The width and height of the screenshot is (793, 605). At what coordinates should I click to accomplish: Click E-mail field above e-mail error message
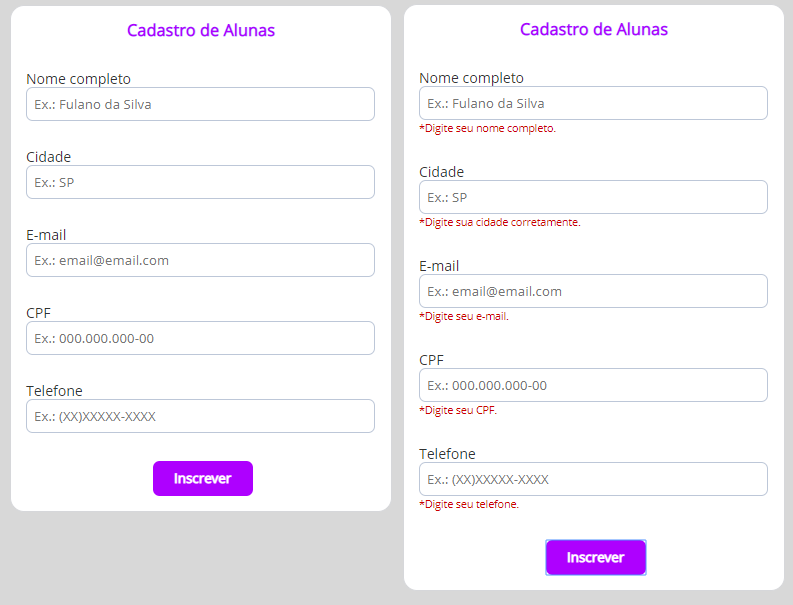[593, 291]
